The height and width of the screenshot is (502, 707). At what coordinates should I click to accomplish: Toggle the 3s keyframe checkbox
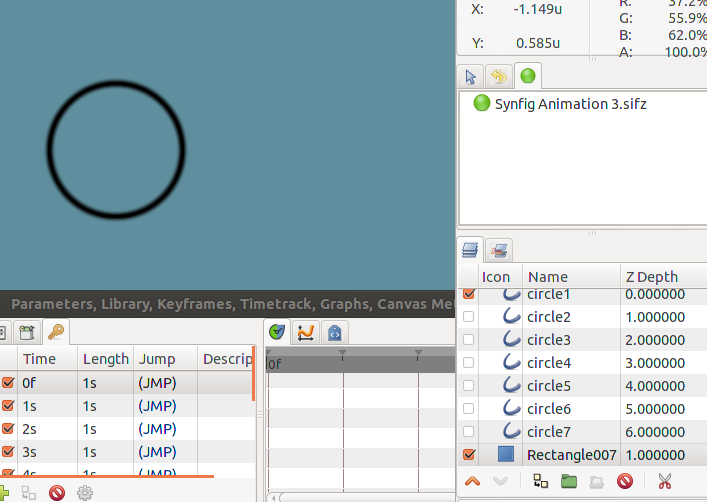point(8,451)
